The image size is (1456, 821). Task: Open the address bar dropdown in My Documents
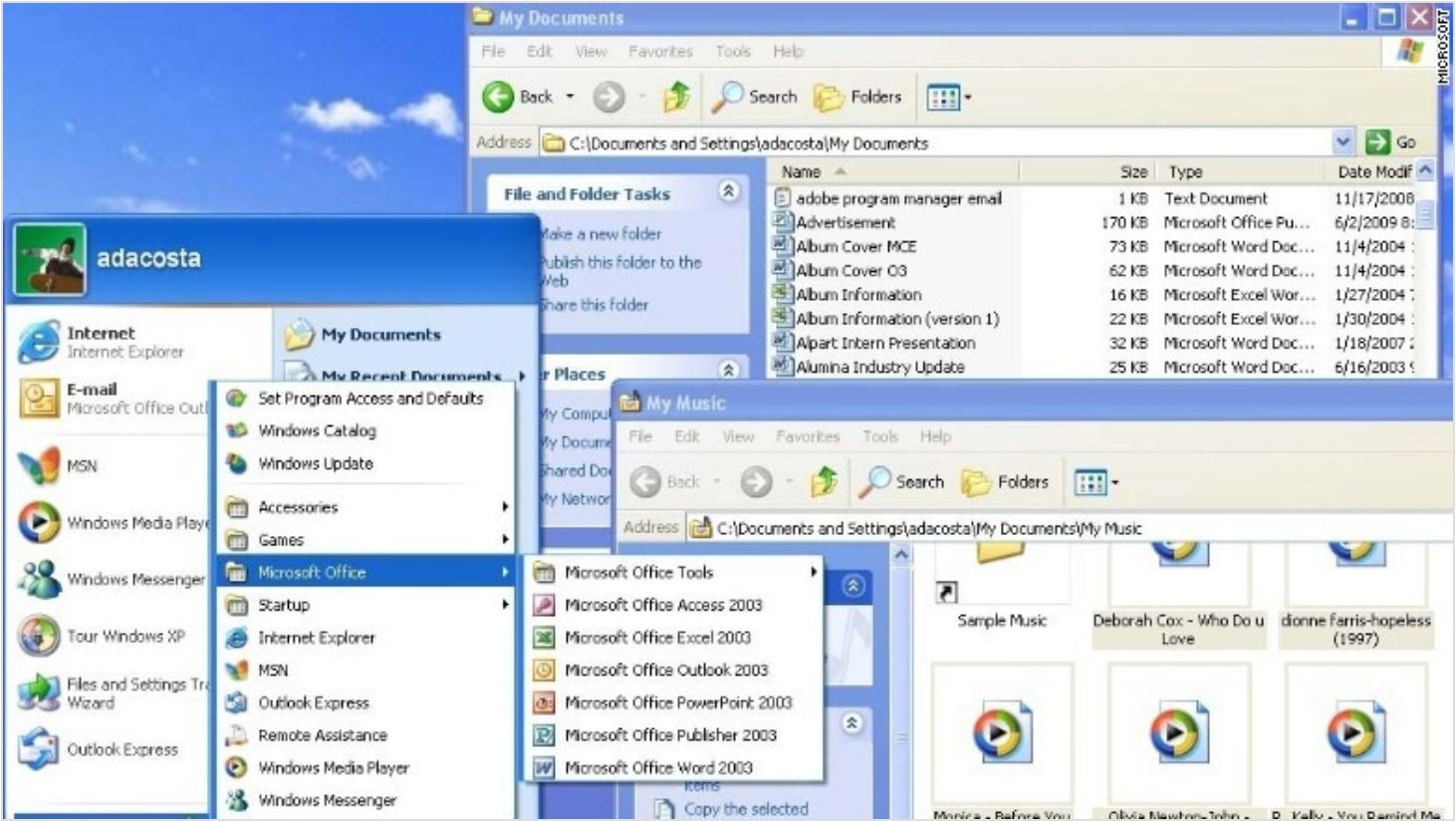point(1342,142)
